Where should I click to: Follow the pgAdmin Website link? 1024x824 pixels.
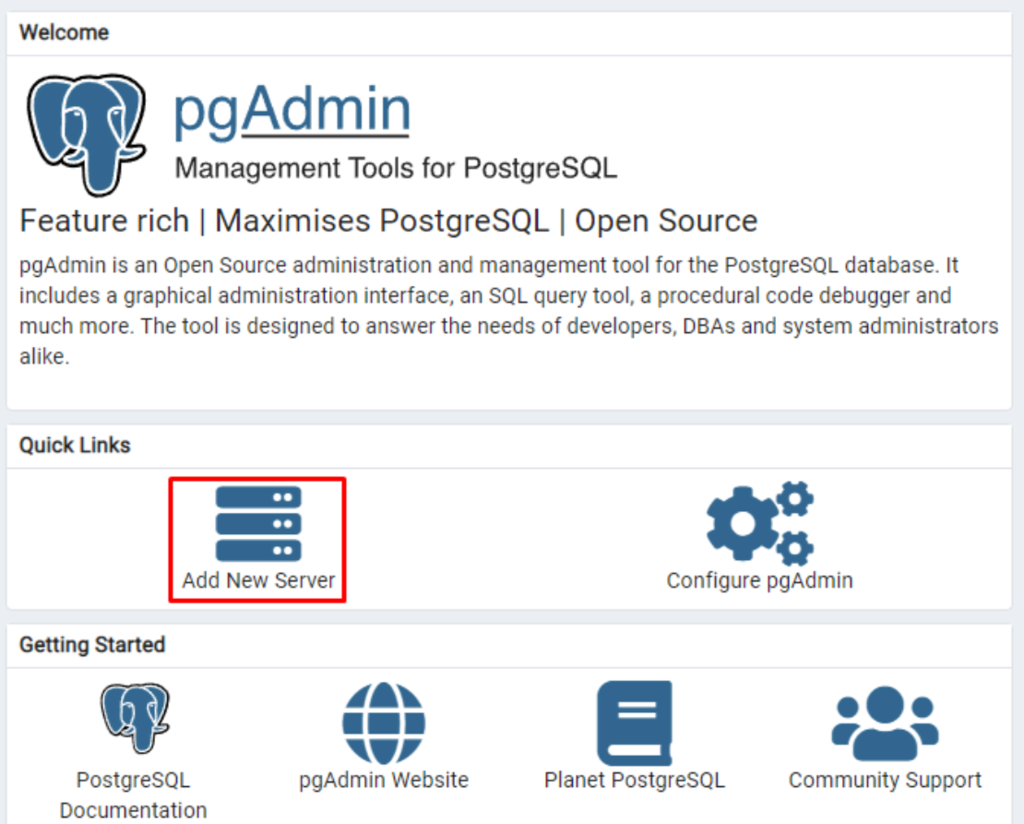384,780
